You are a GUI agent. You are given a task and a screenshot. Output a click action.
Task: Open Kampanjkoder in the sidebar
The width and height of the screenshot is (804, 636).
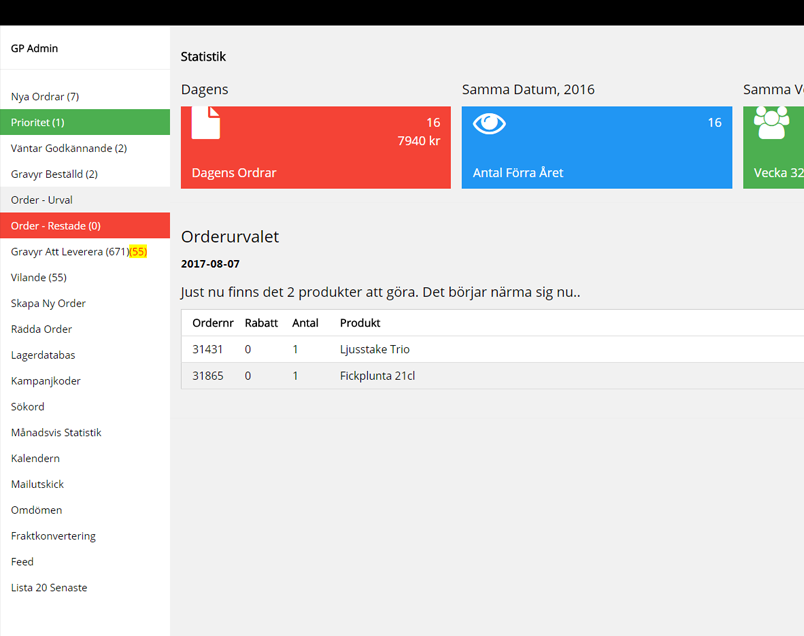(46, 381)
